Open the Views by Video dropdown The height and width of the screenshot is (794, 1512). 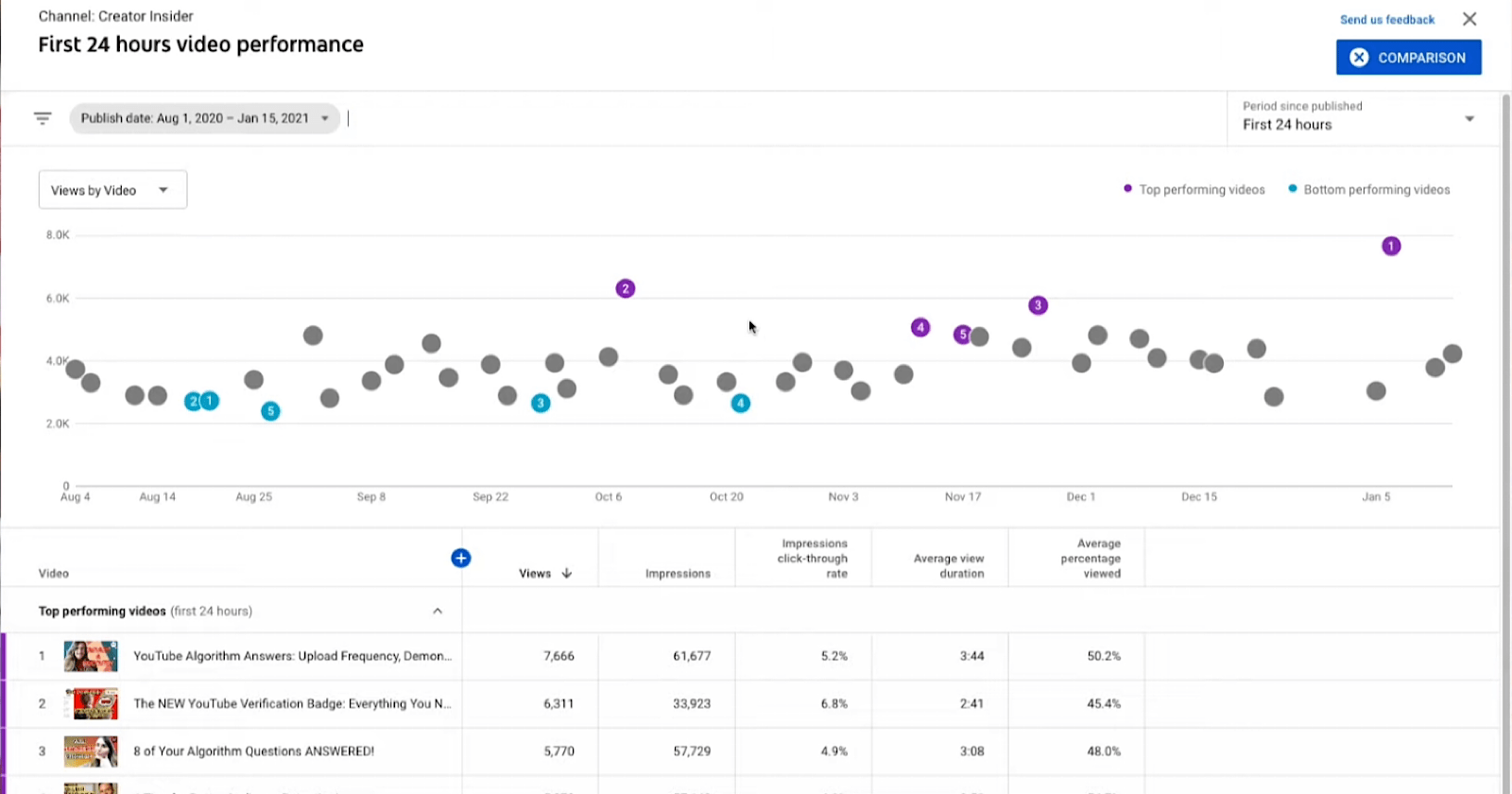pyautogui.click(x=112, y=190)
